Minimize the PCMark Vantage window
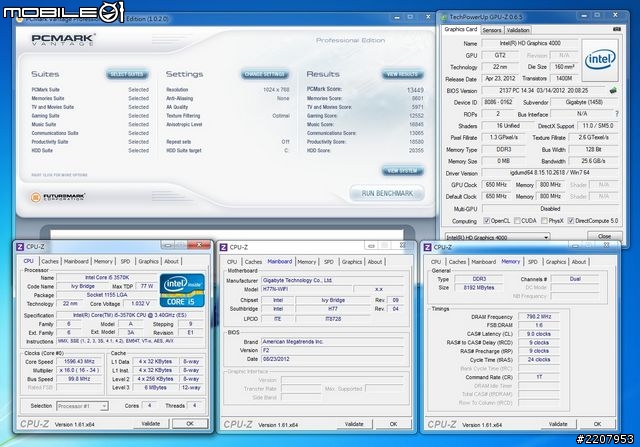This screenshot has height=447, width=640. click(397, 17)
